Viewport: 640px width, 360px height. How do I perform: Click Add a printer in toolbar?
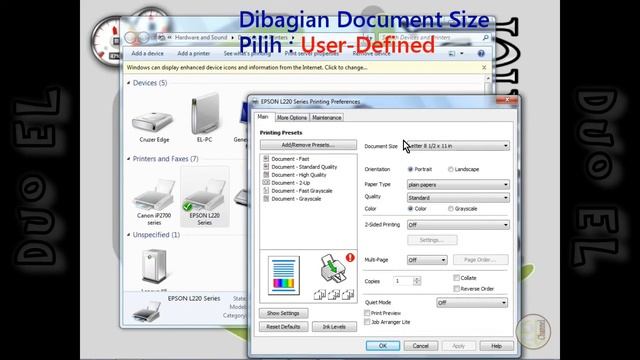(x=193, y=53)
